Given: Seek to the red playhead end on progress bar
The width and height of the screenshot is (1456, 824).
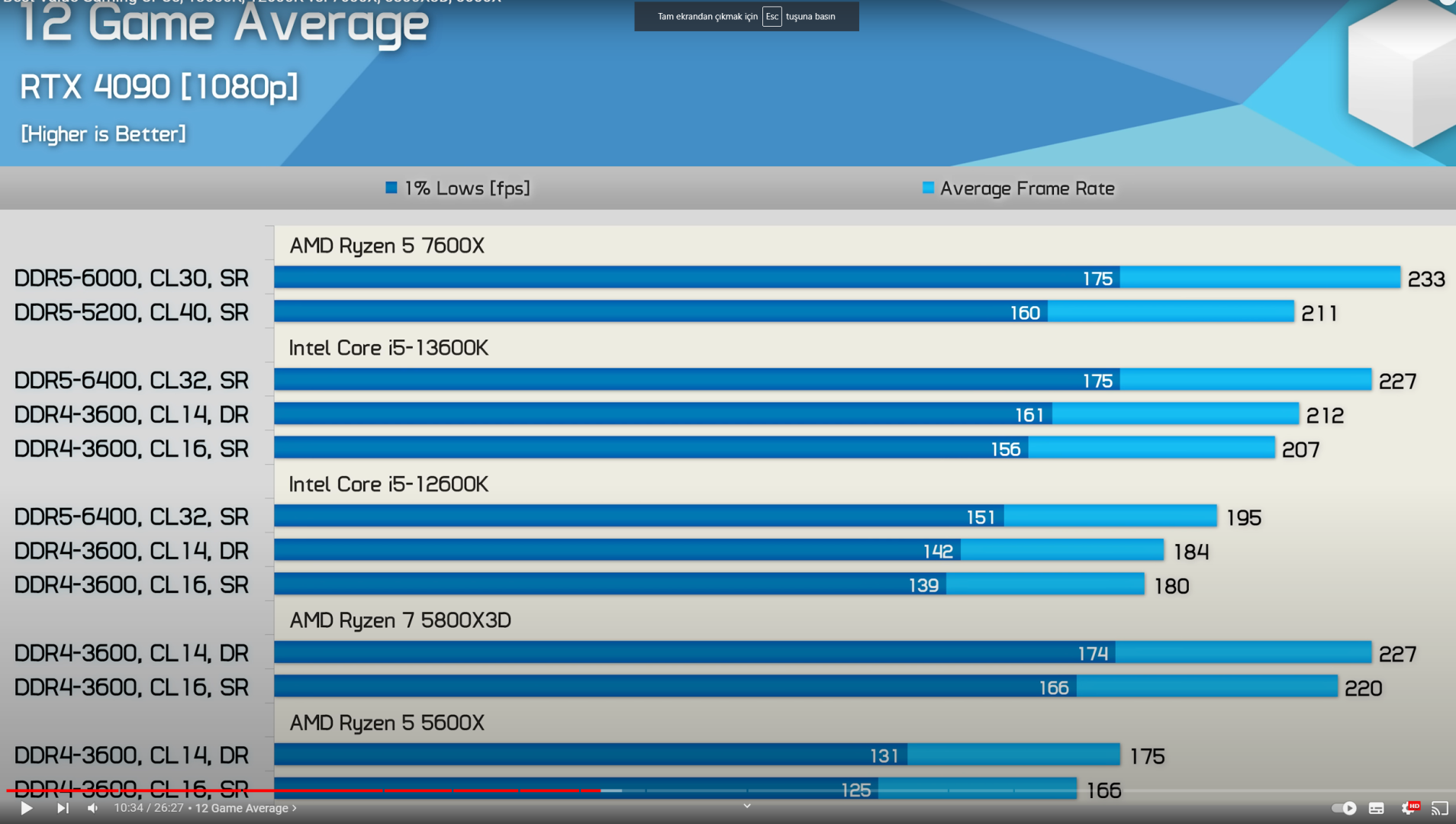Looking at the screenshot, I should (600, 790).
